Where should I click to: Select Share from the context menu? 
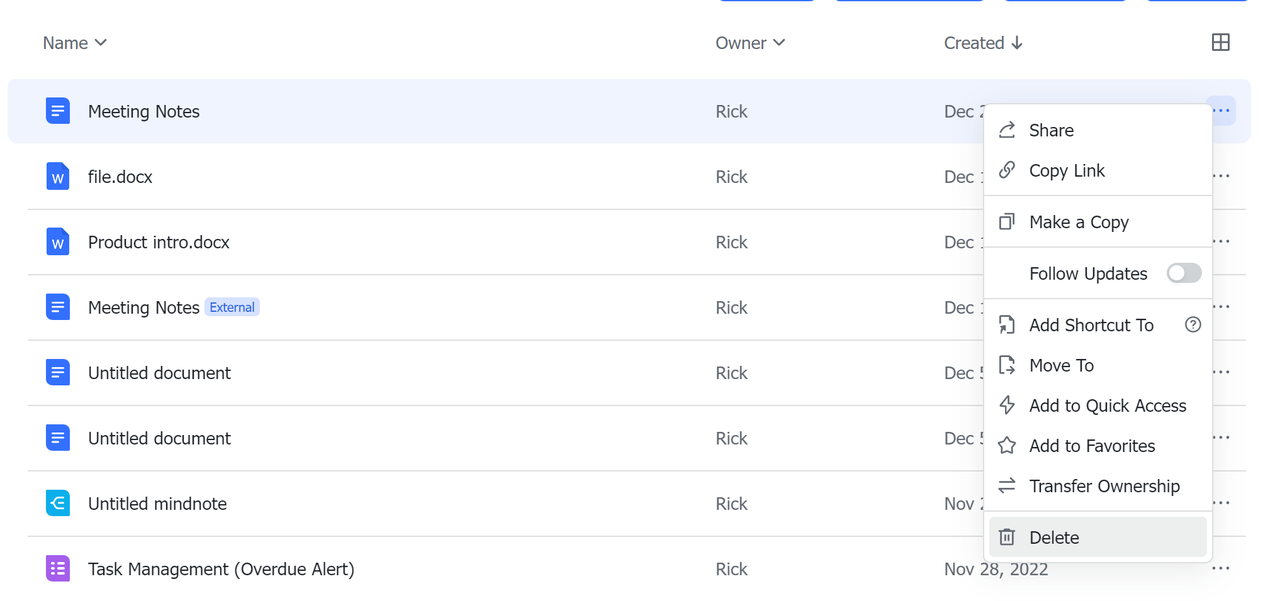(x=1051, y=131)
